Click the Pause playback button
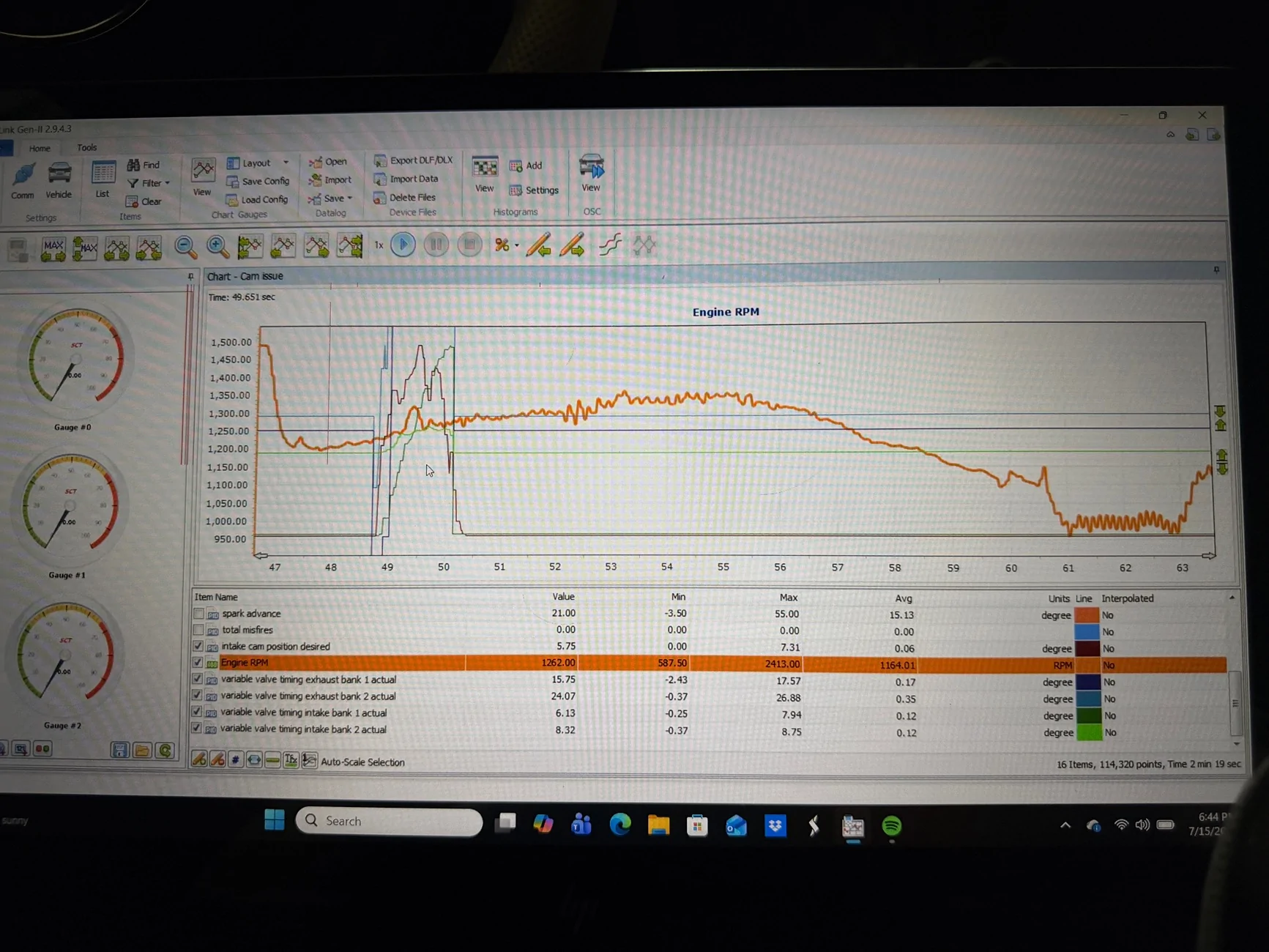 [436, 245]
